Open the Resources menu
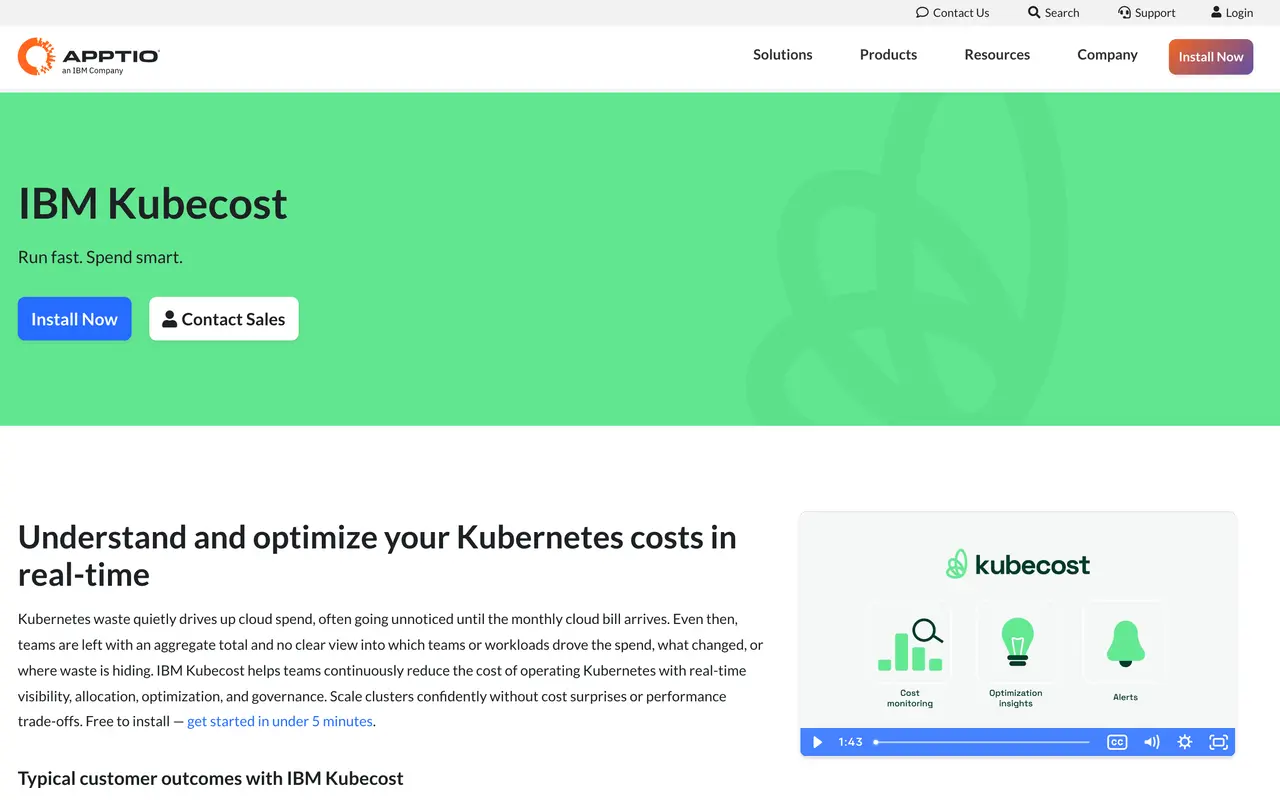Image resolution: width=1280 pixels, height=800 pixels. [997, 55]
